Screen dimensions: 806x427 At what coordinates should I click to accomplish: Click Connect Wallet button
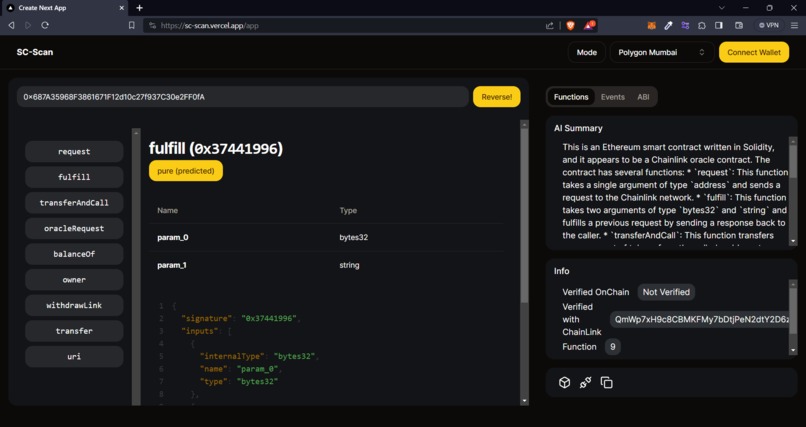754,52
